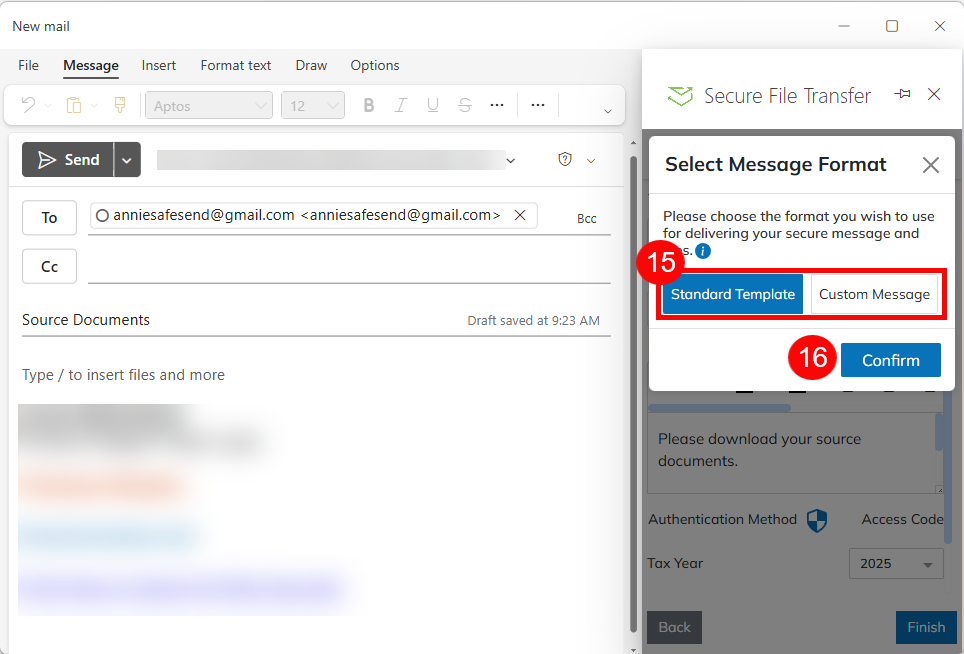Open the font size 12 dropdown
The height and width of the screenshot is (654, 964).
pyautogui.click(x=313, y=105)
